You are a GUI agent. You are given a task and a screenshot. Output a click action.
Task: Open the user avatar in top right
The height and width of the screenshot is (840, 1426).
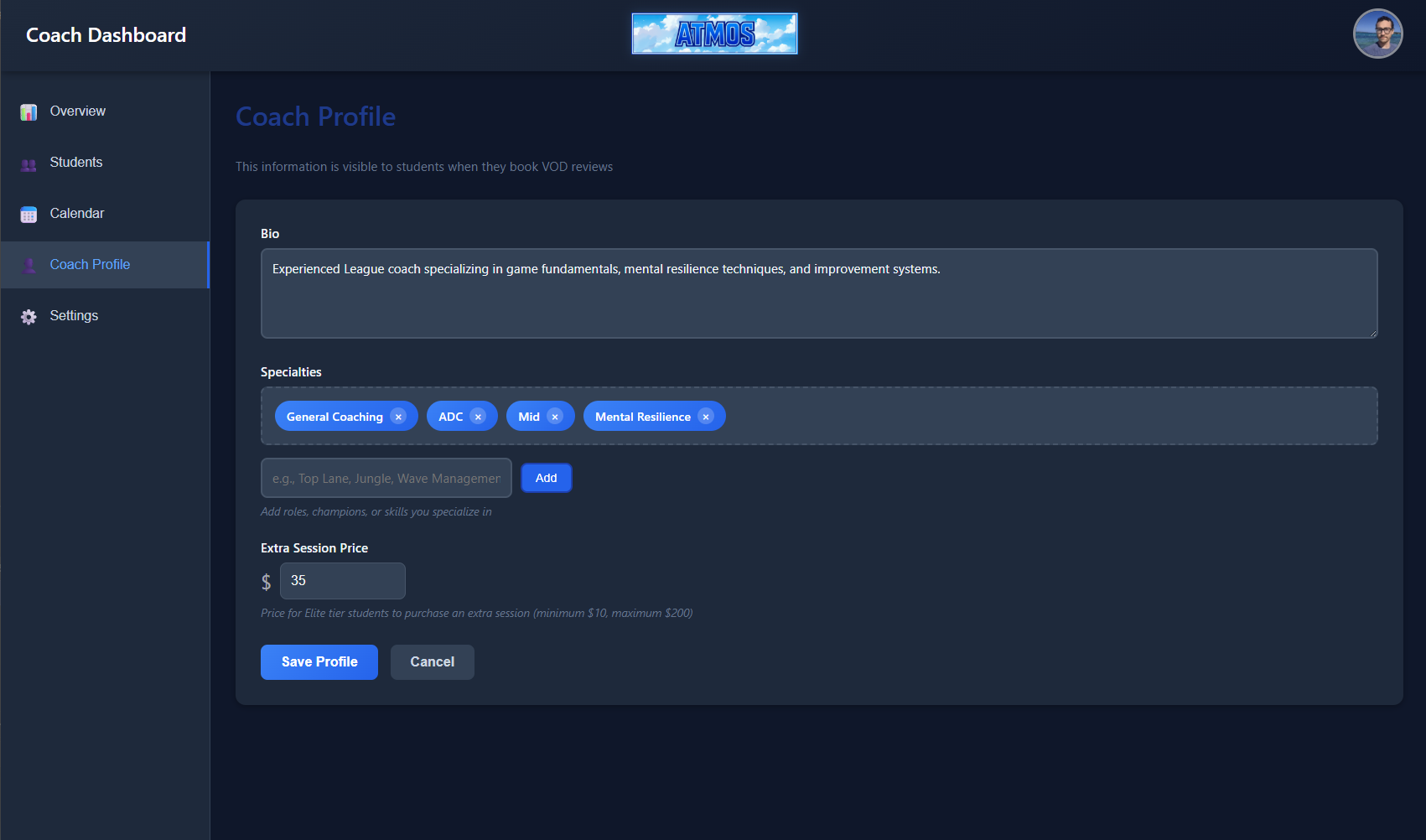[1377, 34]
